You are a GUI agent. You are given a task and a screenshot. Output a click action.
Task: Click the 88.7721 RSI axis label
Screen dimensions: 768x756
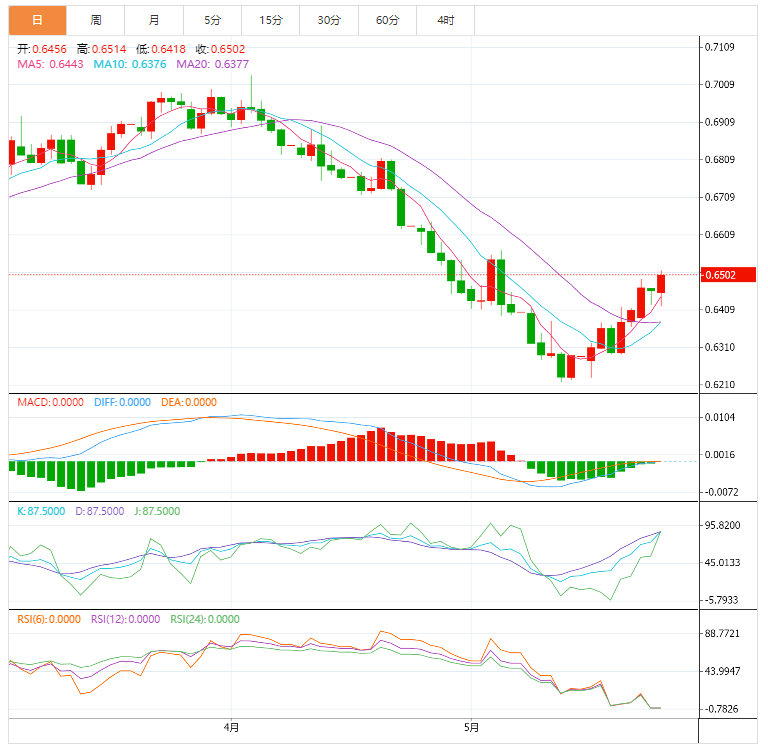[x=722, y=634]
